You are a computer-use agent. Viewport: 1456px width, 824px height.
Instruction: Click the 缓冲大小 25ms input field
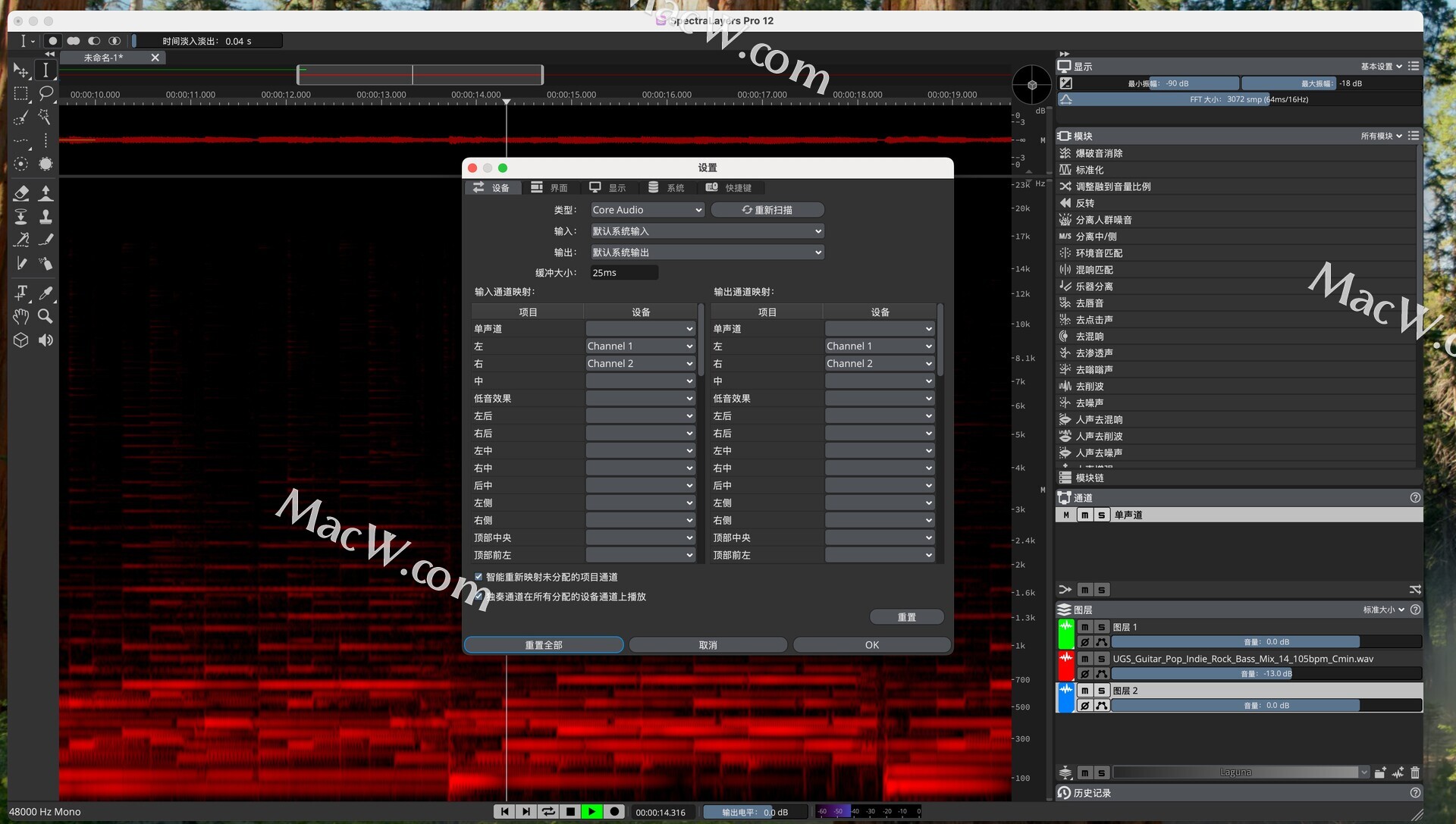(623, 273)
